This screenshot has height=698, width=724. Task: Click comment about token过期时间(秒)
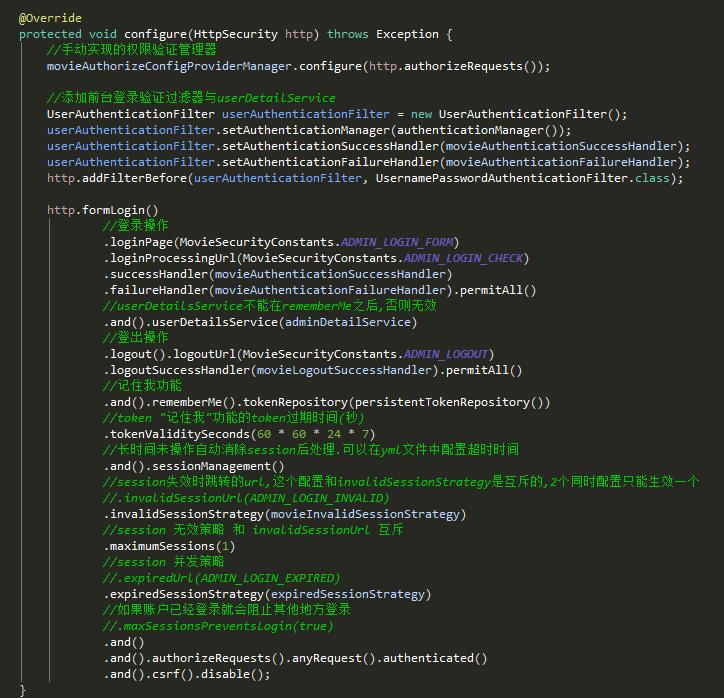[x=233, y=418]
